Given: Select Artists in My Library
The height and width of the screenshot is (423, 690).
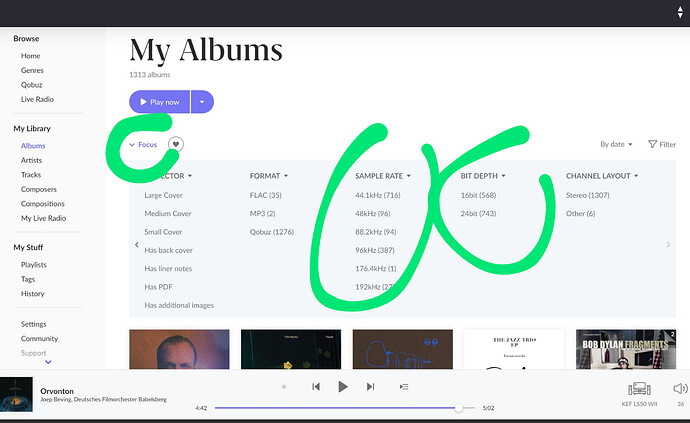Looking at the screenshot, I should click(x=31, y=160).
